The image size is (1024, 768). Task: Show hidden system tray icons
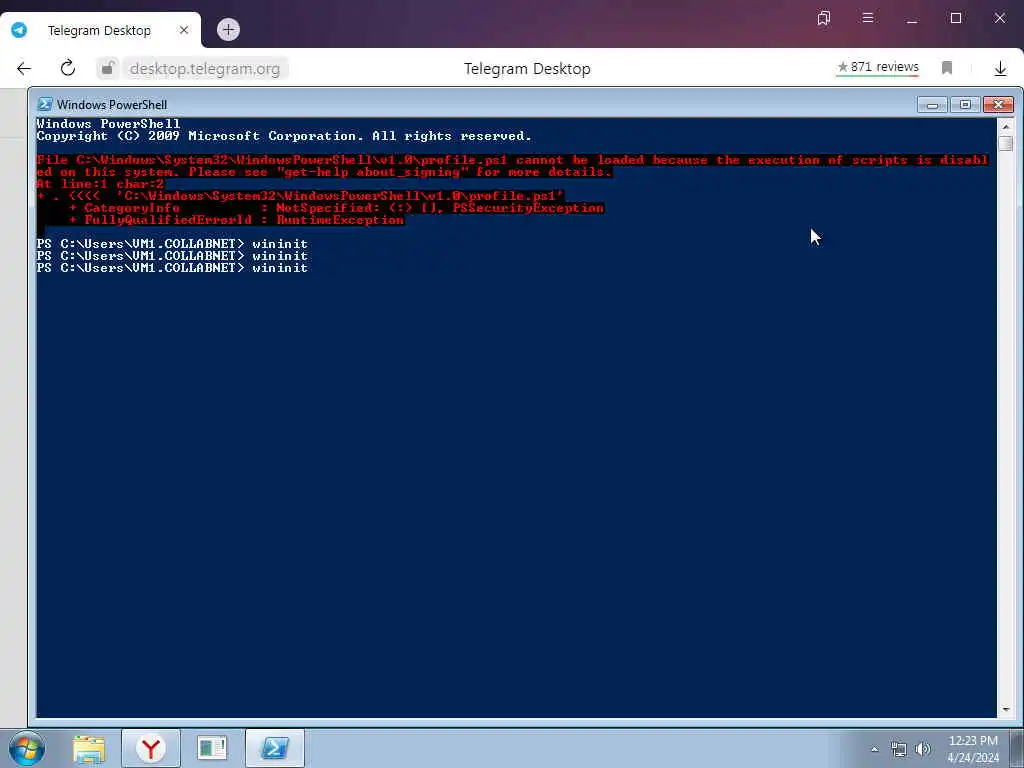(x=874, y=749)
